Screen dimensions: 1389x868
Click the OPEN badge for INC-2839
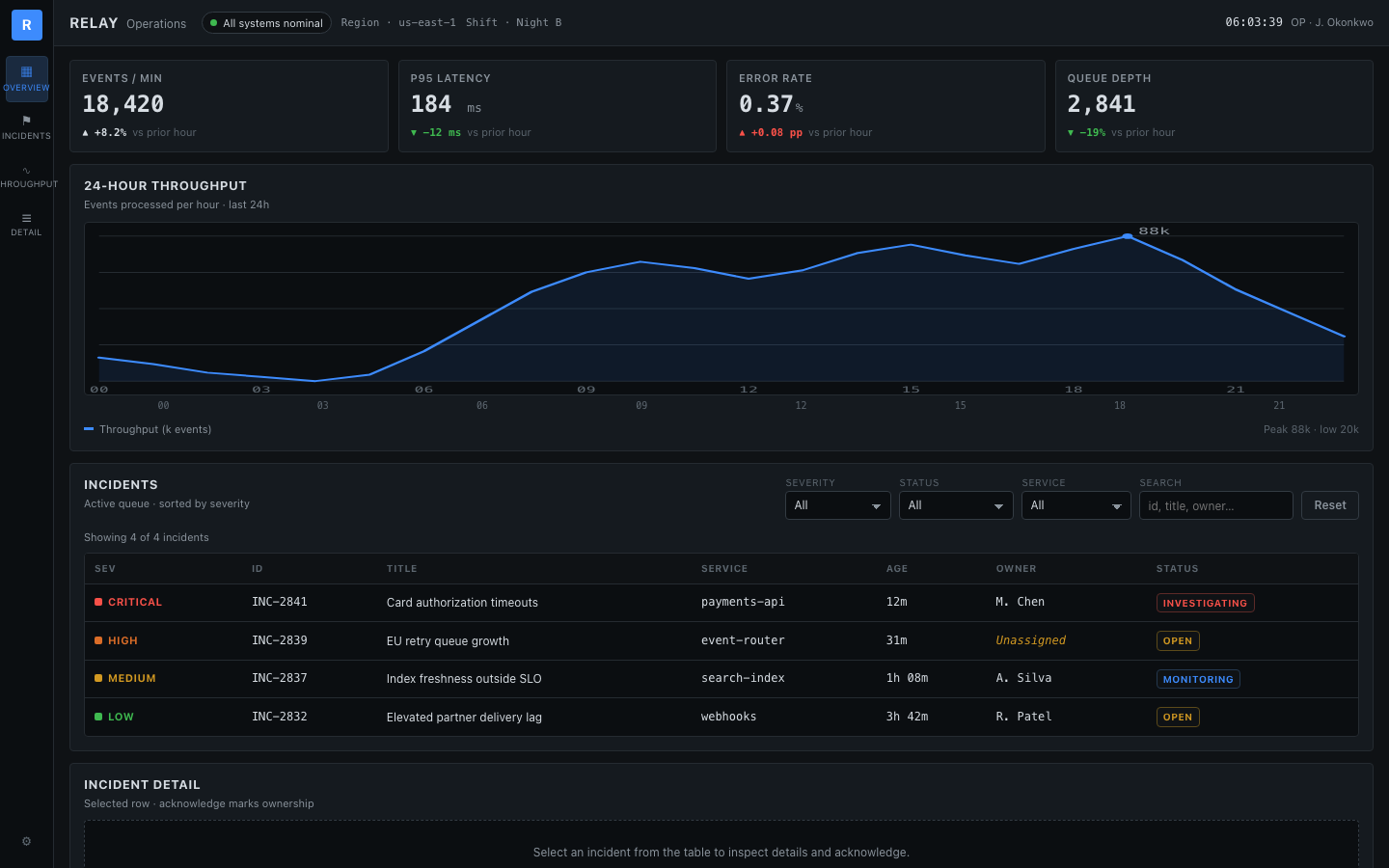pyautogui.click(x=1178, y=640)
